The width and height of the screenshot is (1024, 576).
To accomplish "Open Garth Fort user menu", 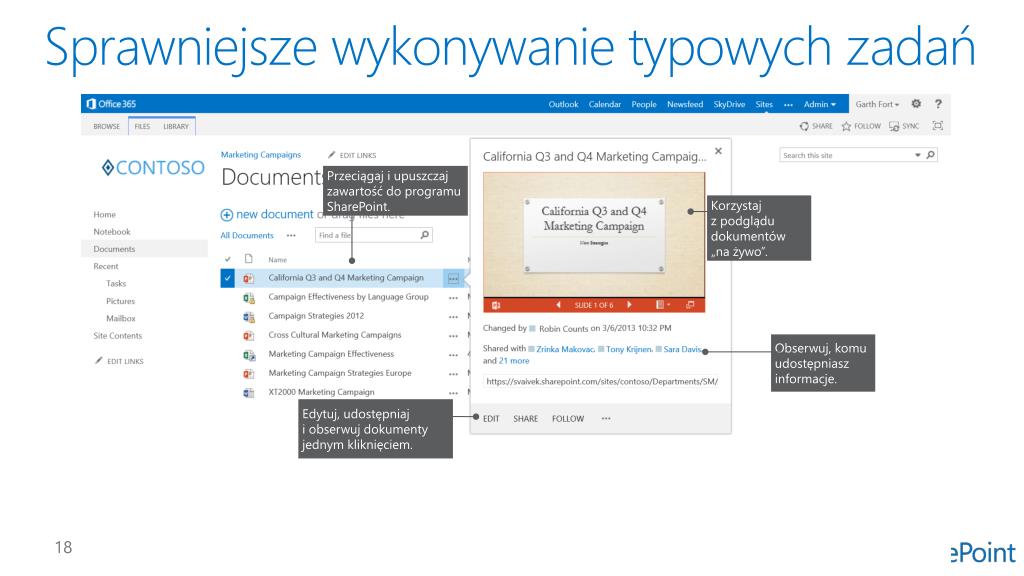I will coord(877,104).
